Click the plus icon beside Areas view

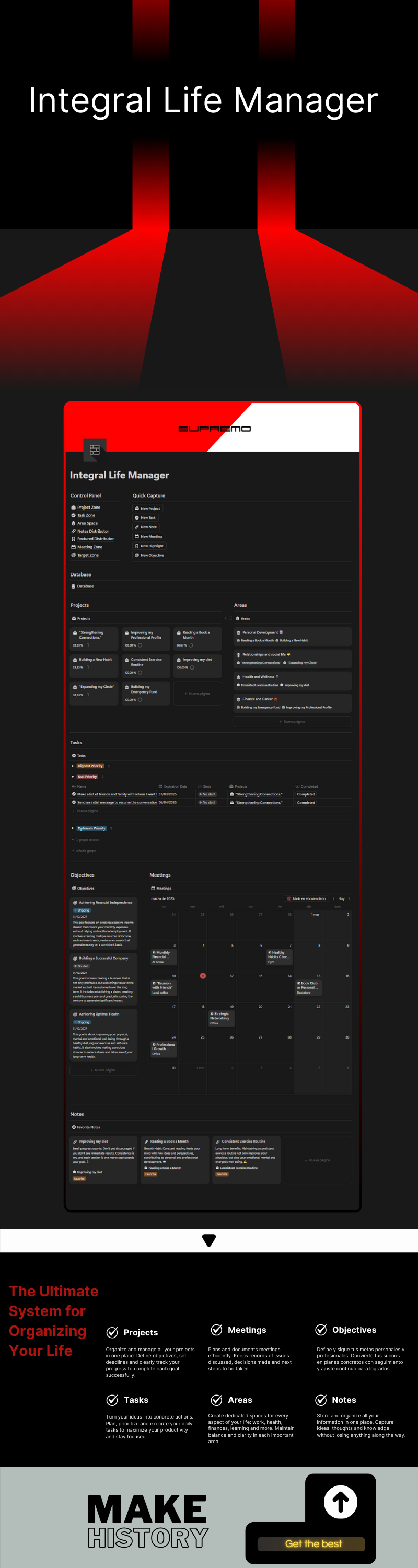(226, 618)
